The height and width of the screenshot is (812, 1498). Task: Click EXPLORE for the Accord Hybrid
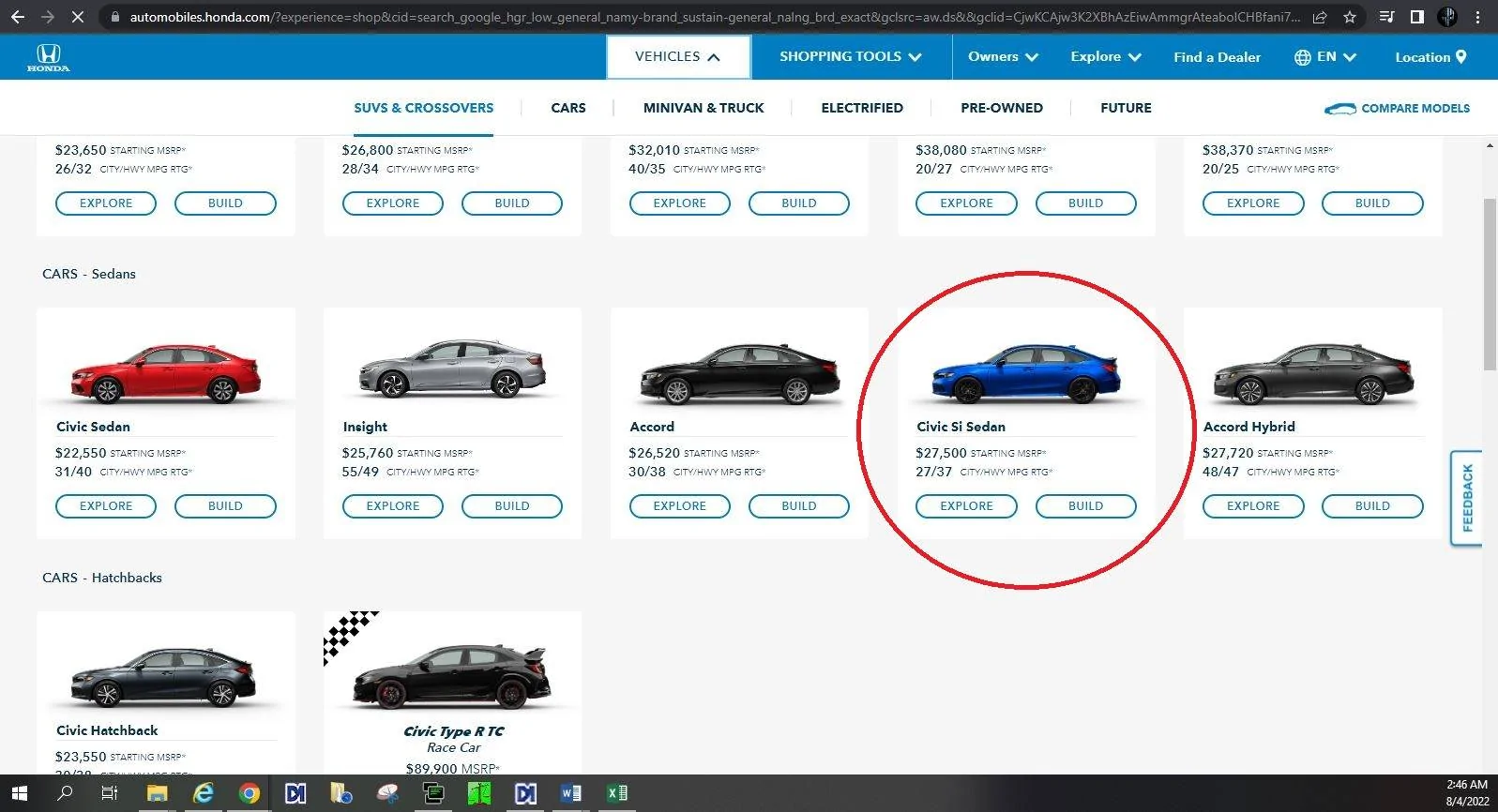coord(1253,506)
